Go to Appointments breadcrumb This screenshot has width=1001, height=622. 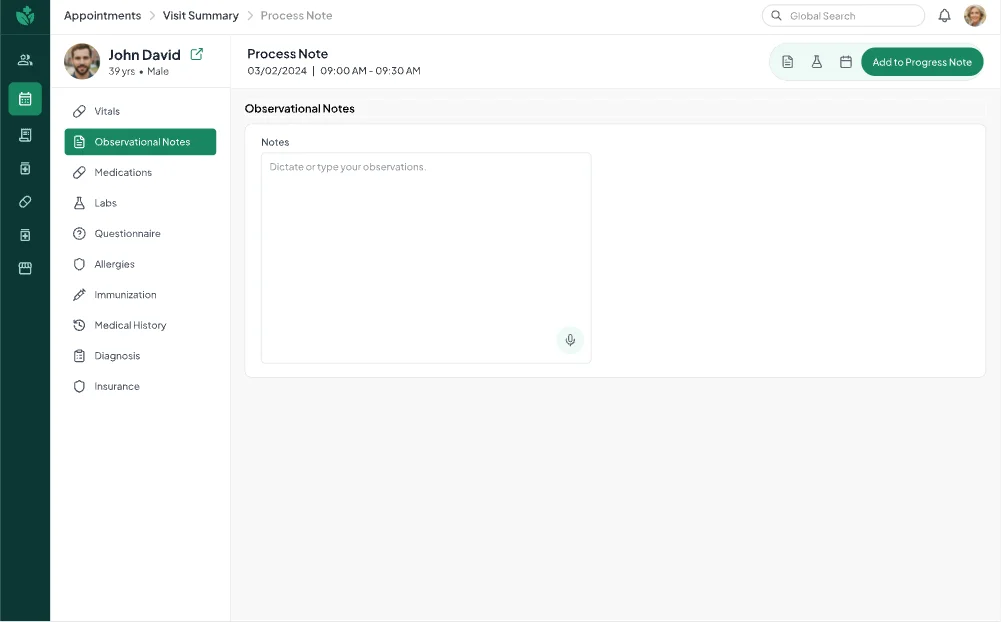pyautogui.click(x=102, y=15)
